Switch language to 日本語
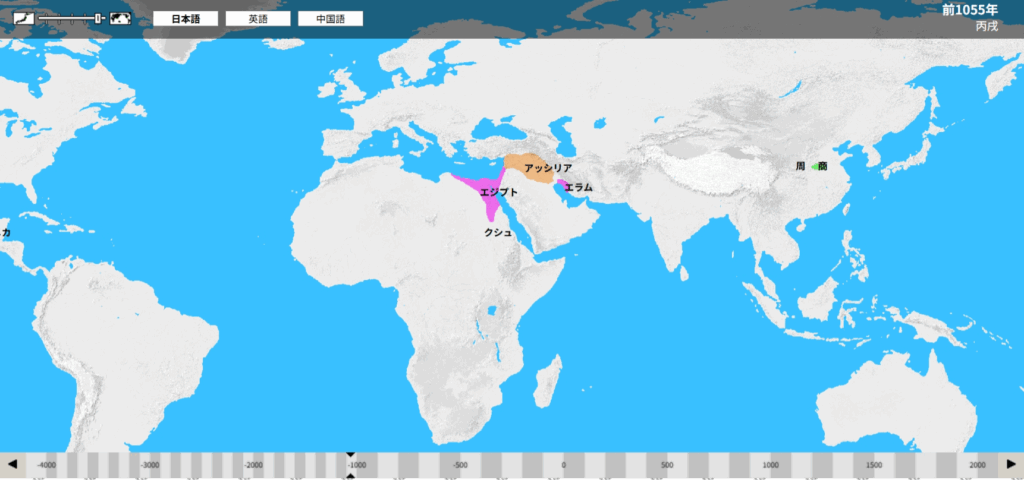 coord(185,19)
